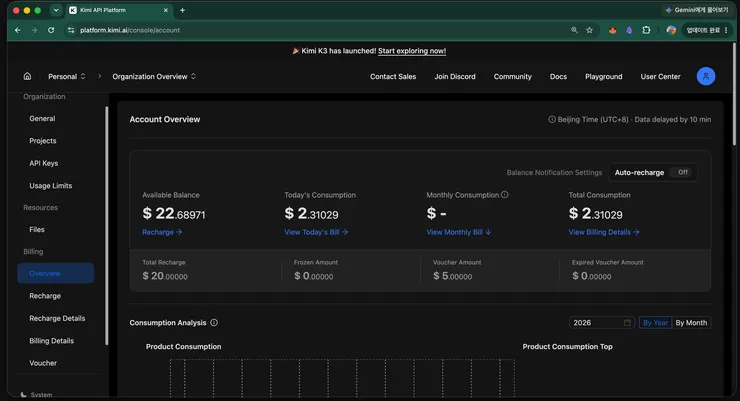Click the browser forward arrow
740x401 pixels.
(34, 30)
